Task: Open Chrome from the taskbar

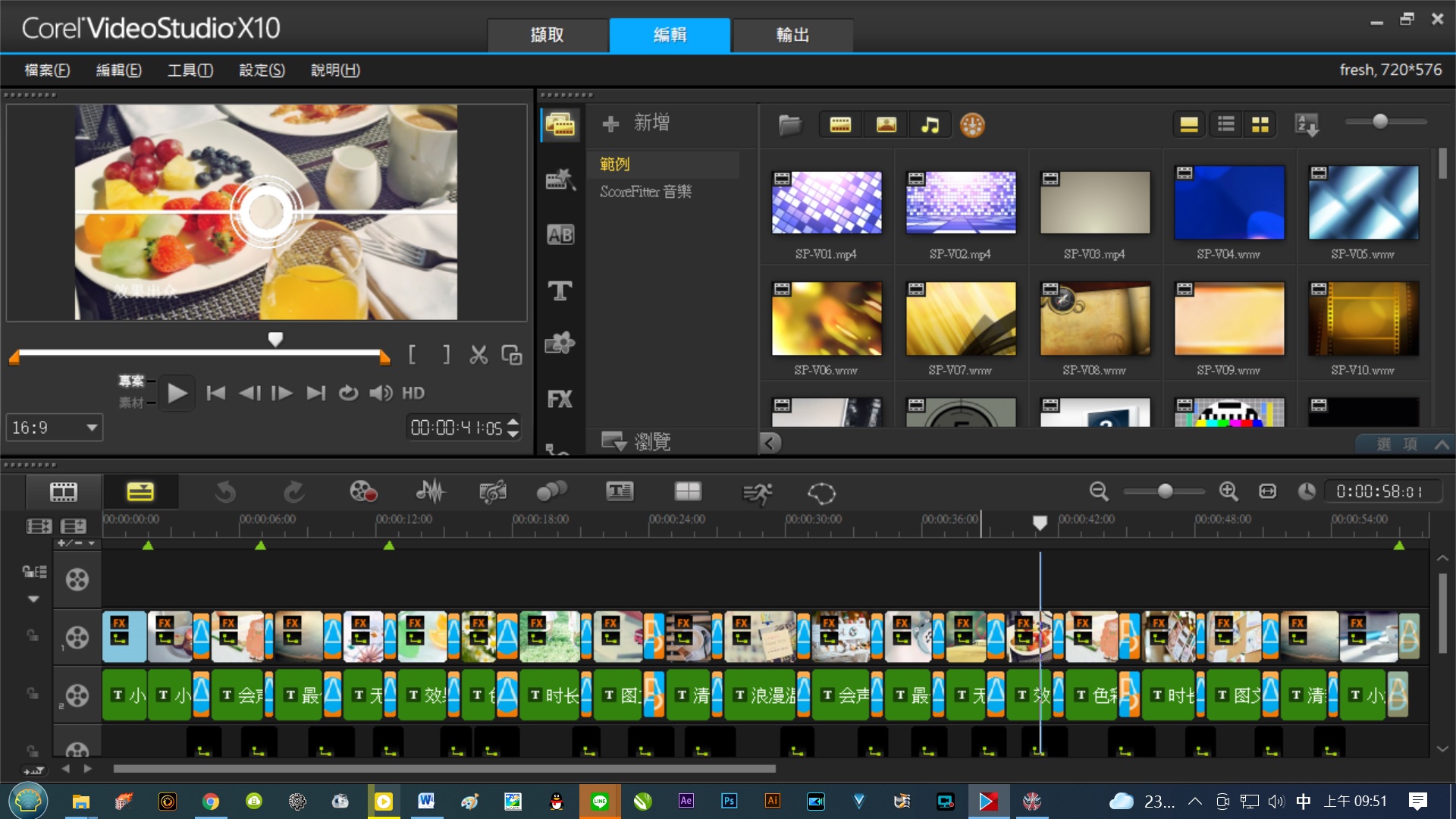Action: pos(211,802)
